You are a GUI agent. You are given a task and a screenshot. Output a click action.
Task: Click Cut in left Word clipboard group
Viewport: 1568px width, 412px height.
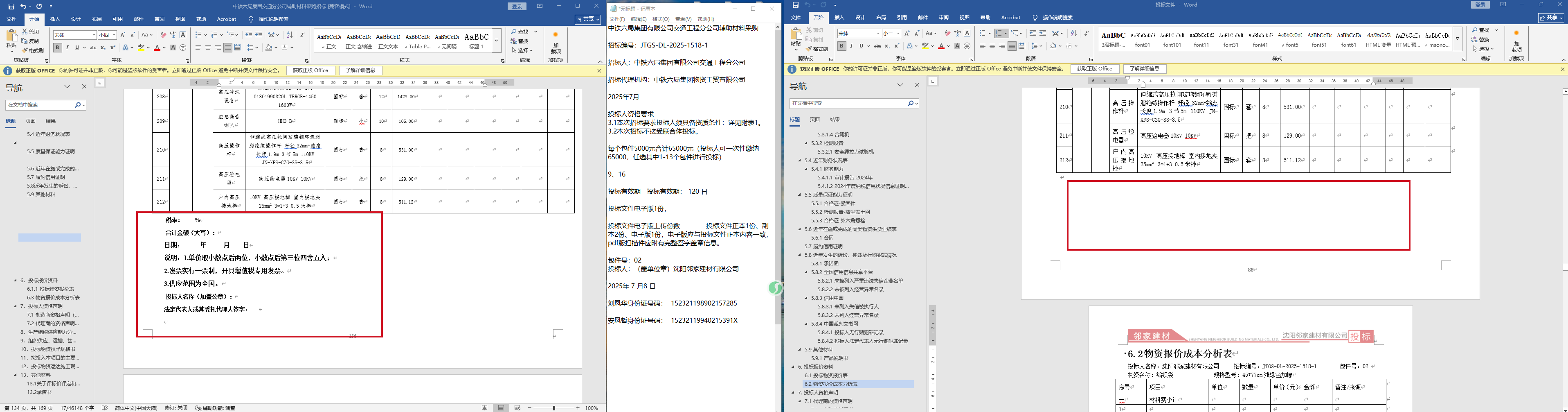31,32
